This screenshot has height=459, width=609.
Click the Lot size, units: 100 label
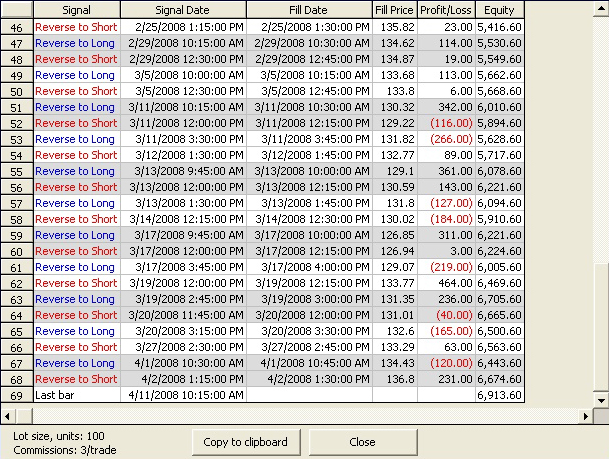pyautogui.click(x=59, y=436)
